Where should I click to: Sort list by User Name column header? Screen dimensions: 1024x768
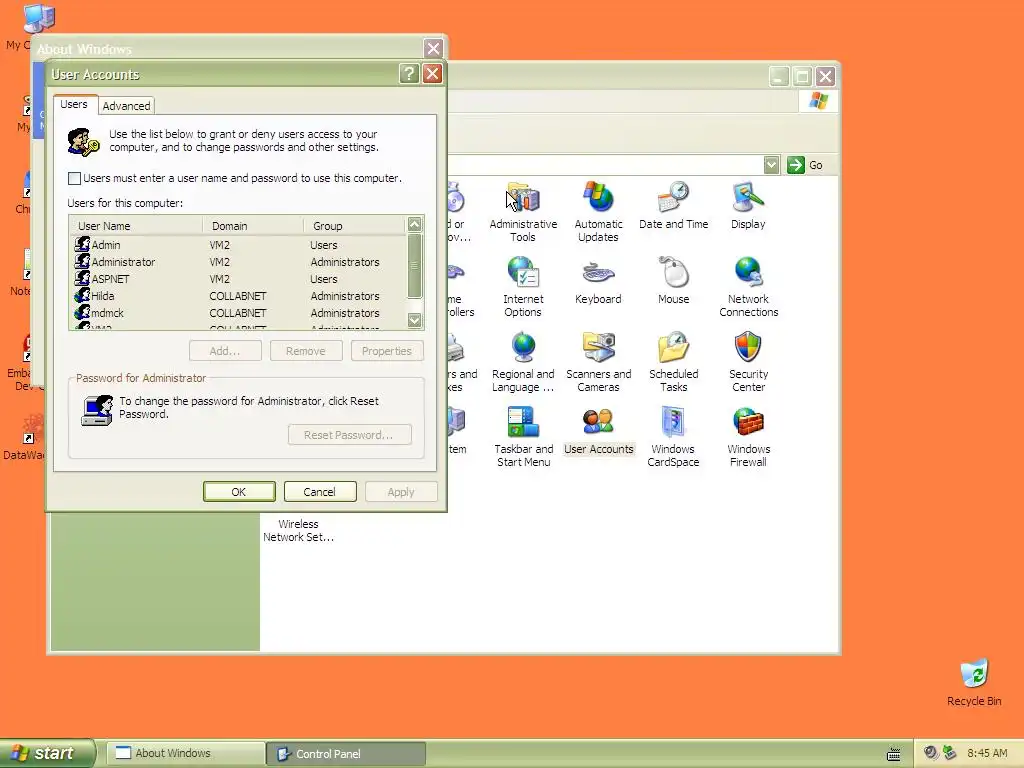[x=136, y=226]
